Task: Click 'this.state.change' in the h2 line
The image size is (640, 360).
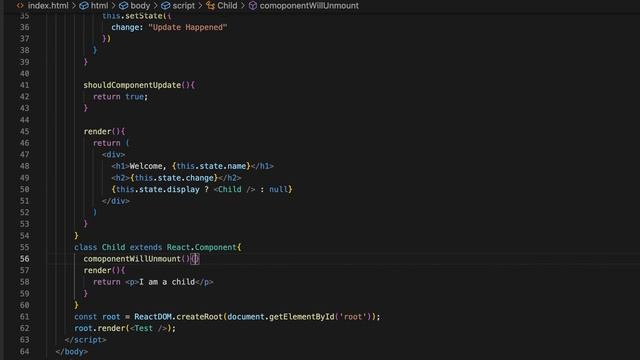Action: [x=174, y=178]
